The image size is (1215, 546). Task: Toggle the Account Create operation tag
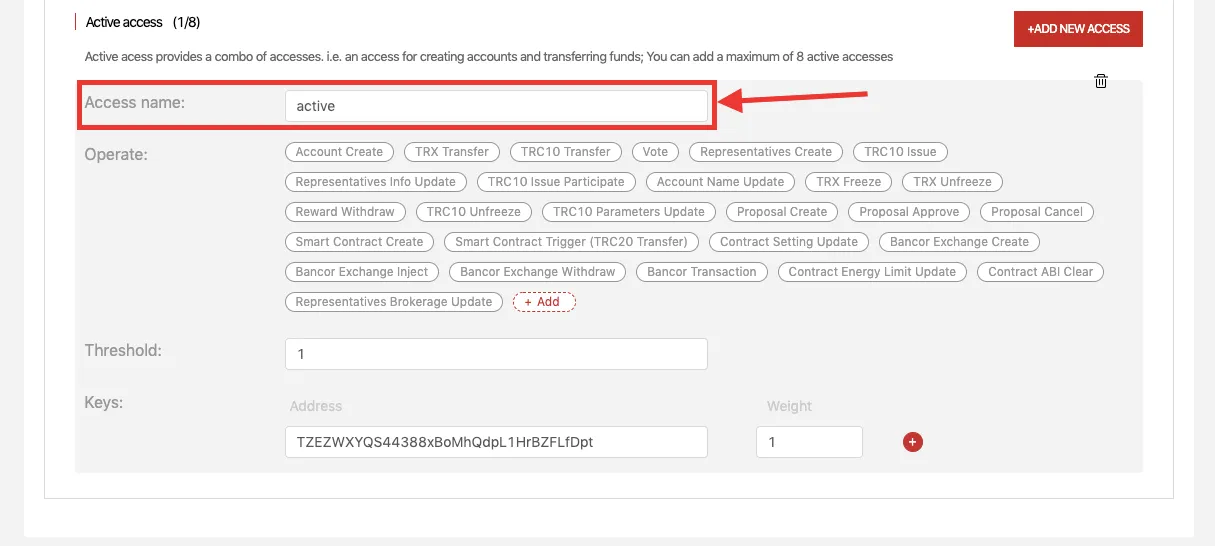(339, 152)
